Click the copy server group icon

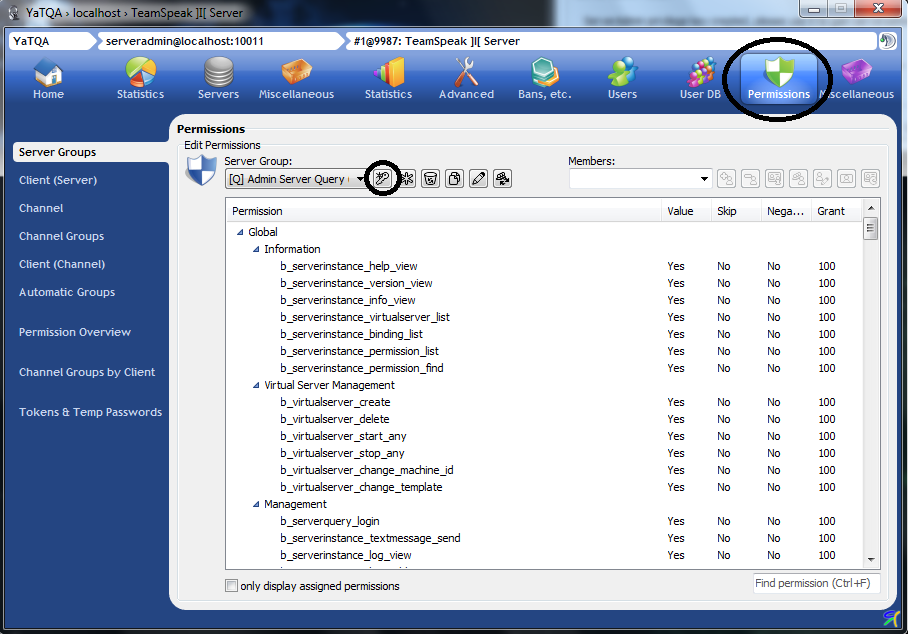coord(455,178)
